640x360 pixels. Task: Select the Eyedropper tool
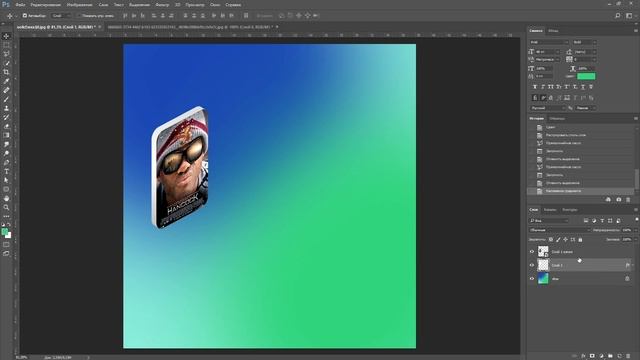6,81
